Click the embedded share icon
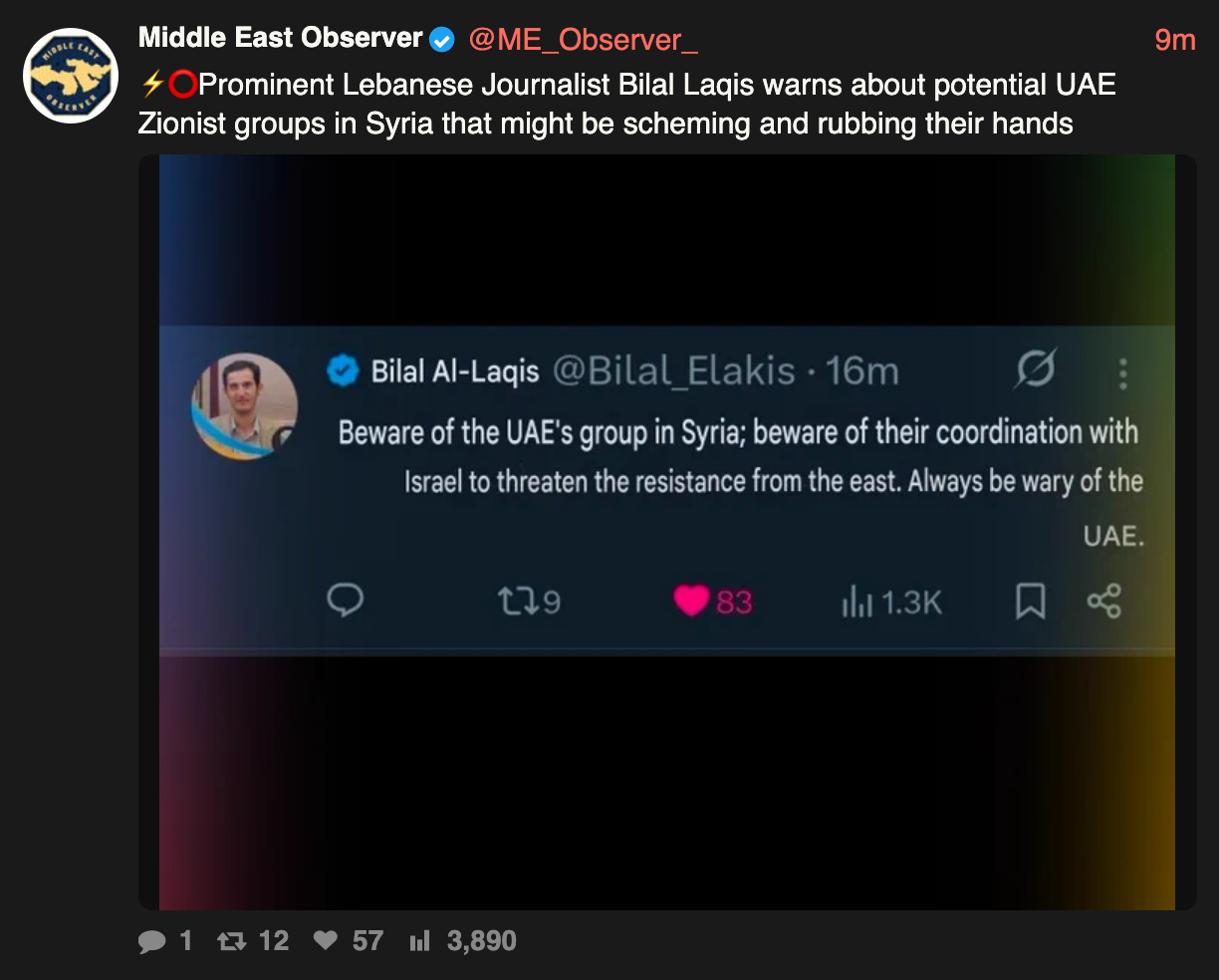This screenshot has width=1219, height=980. coord(1103,601)
